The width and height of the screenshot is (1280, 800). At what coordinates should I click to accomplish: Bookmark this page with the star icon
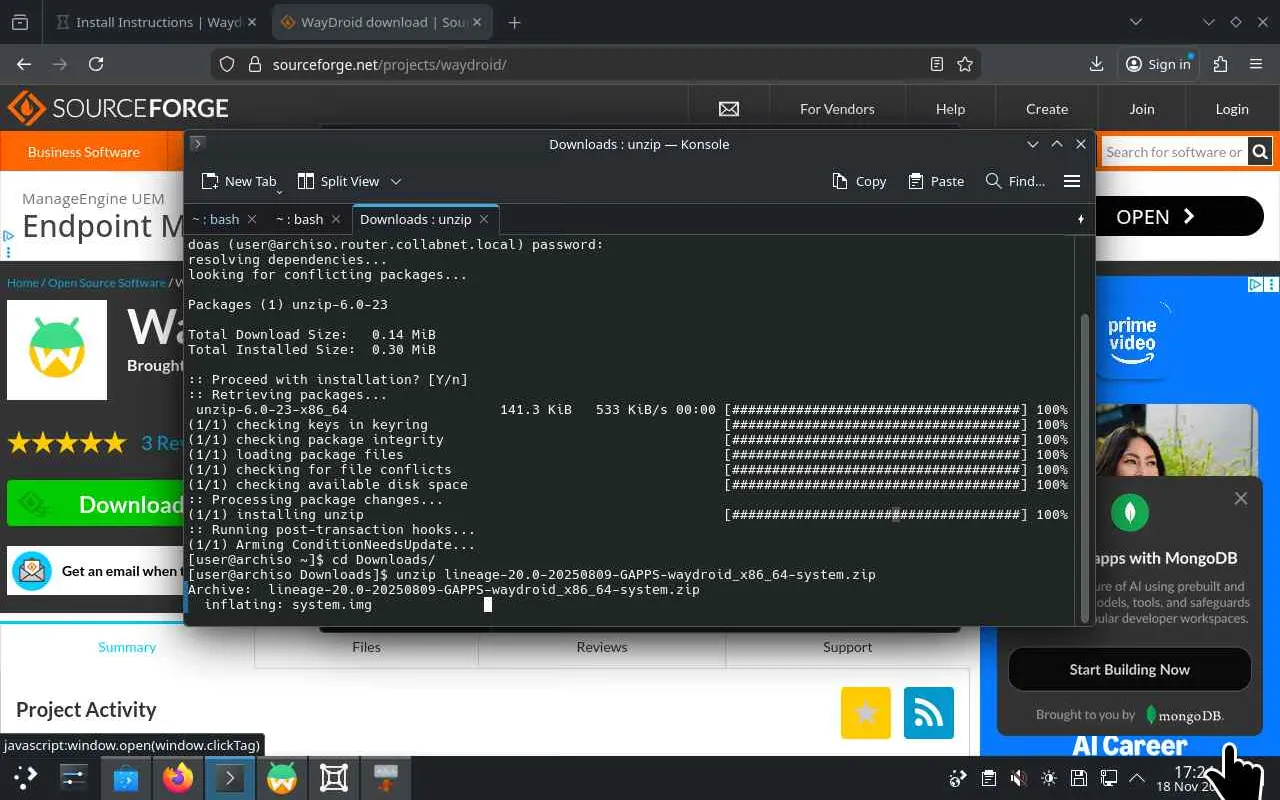click(x=965, y=64)
